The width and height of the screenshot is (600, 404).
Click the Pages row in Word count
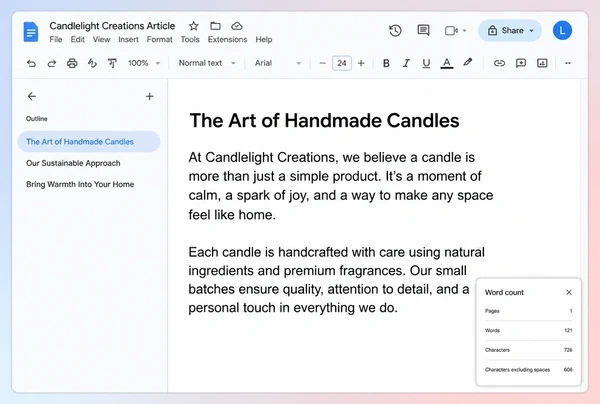[528, 311]
